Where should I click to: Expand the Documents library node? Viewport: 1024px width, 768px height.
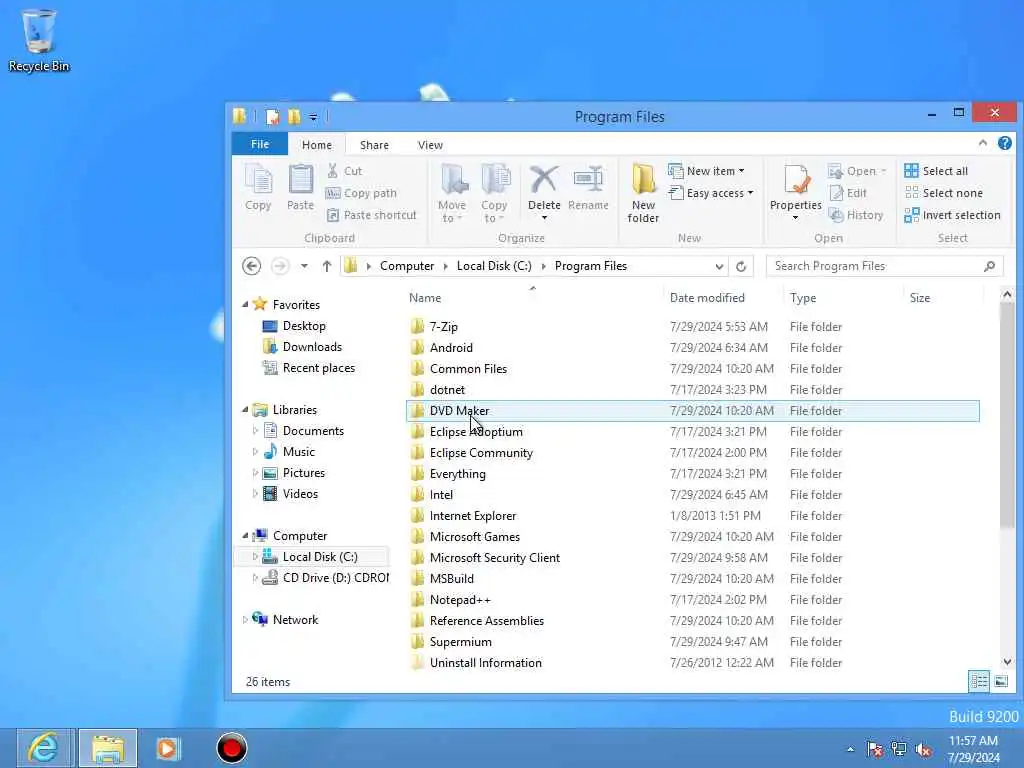[x=255, y=431]
